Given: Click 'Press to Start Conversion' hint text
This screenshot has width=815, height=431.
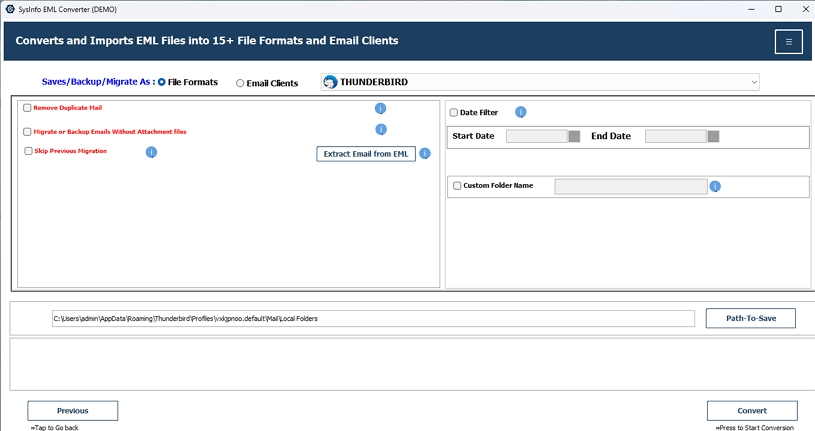Looking at the screenshot, I should click(x=755, y=427).
